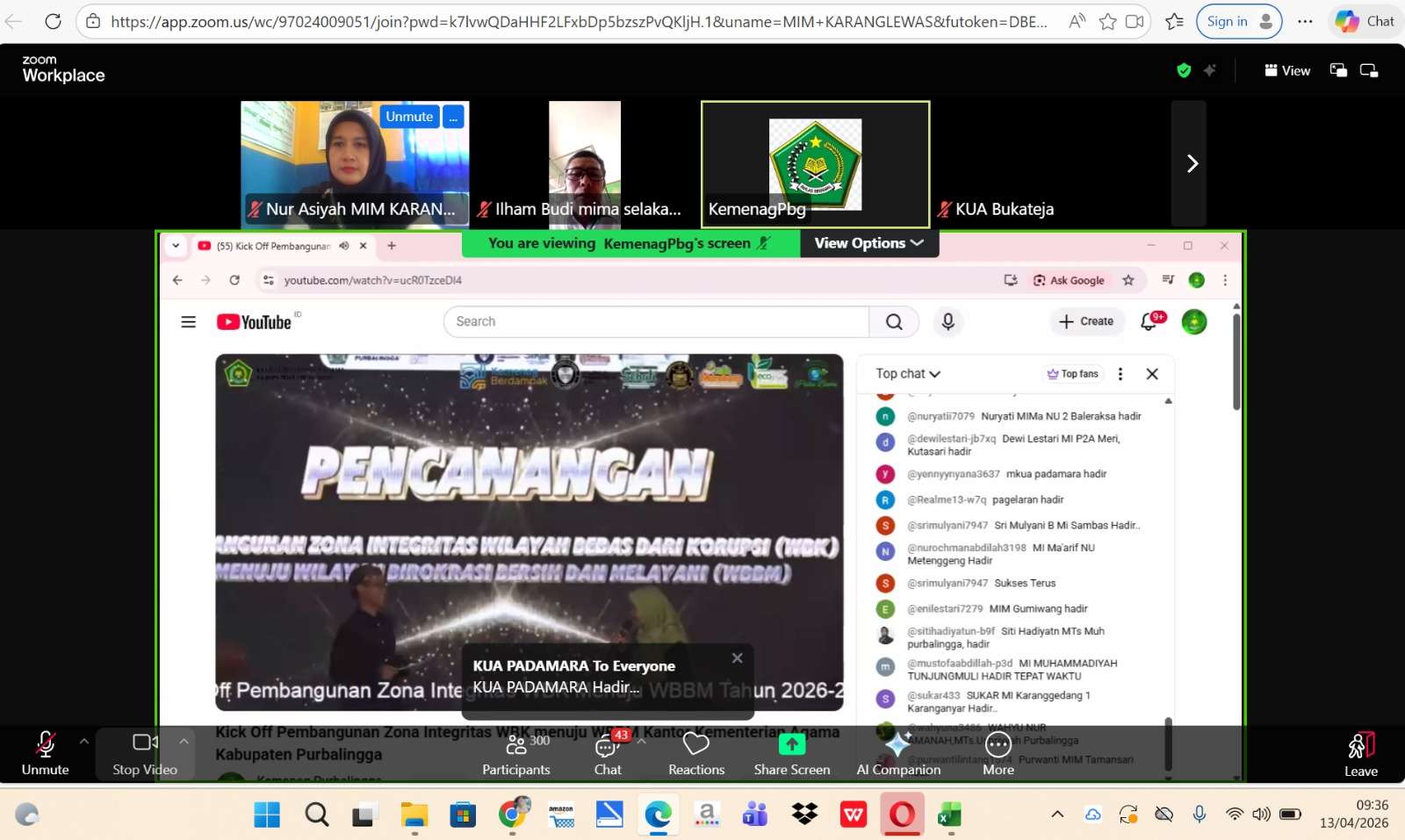
Task: Open the 09:36 clock and date
Action: [x=1354, y=814]
